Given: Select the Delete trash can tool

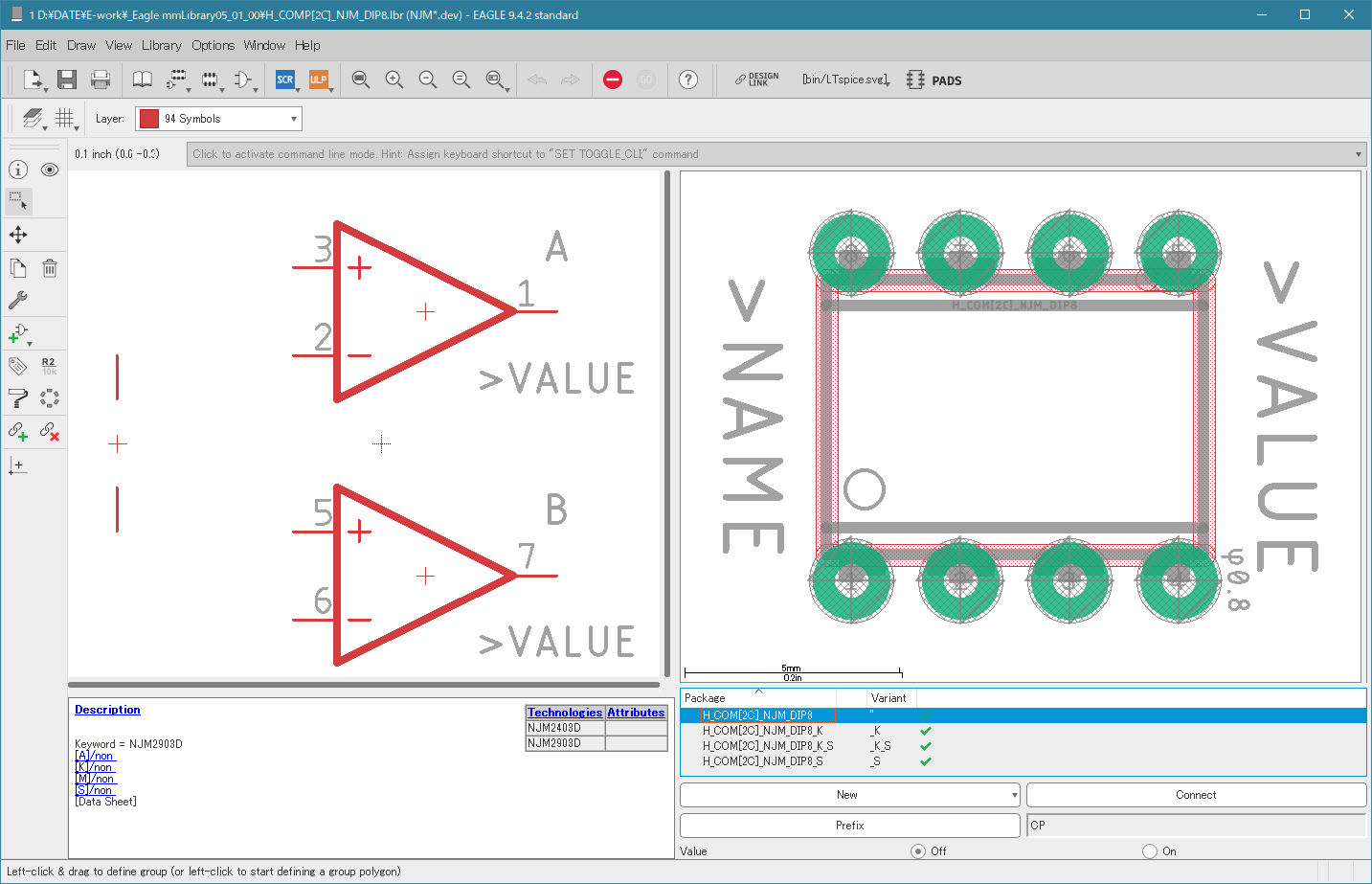Looking at the screenshot, I should (50, 268).
